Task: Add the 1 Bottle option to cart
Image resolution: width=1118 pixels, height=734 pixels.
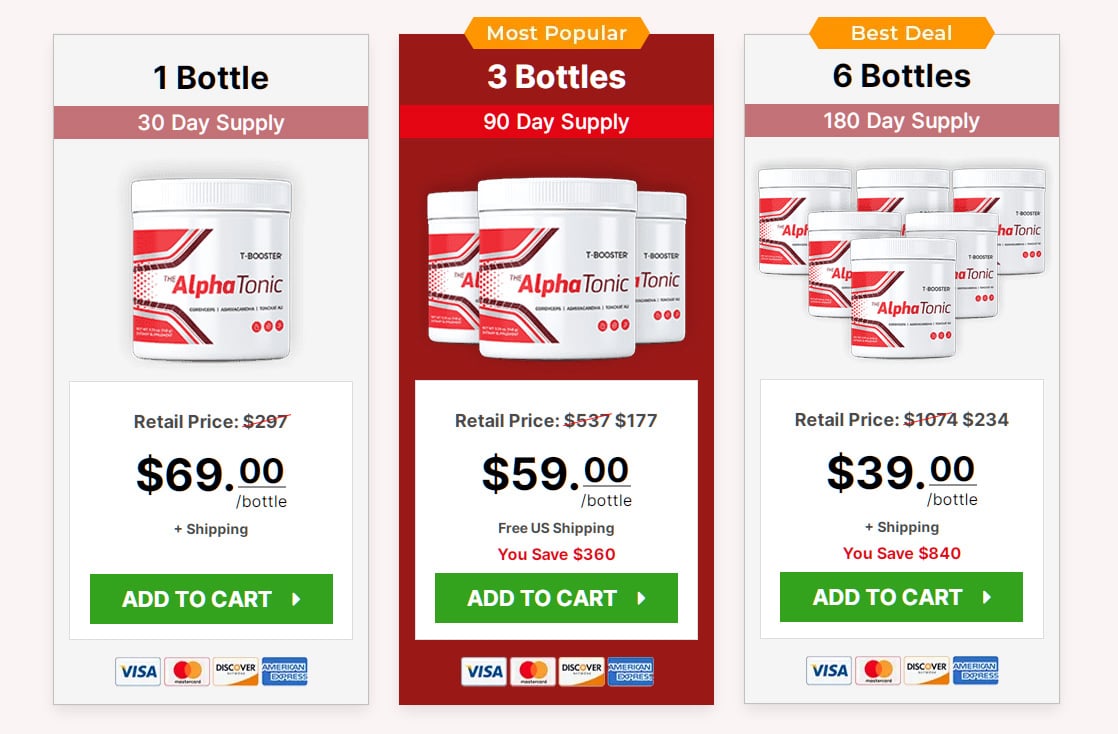Action: [211, 599]
